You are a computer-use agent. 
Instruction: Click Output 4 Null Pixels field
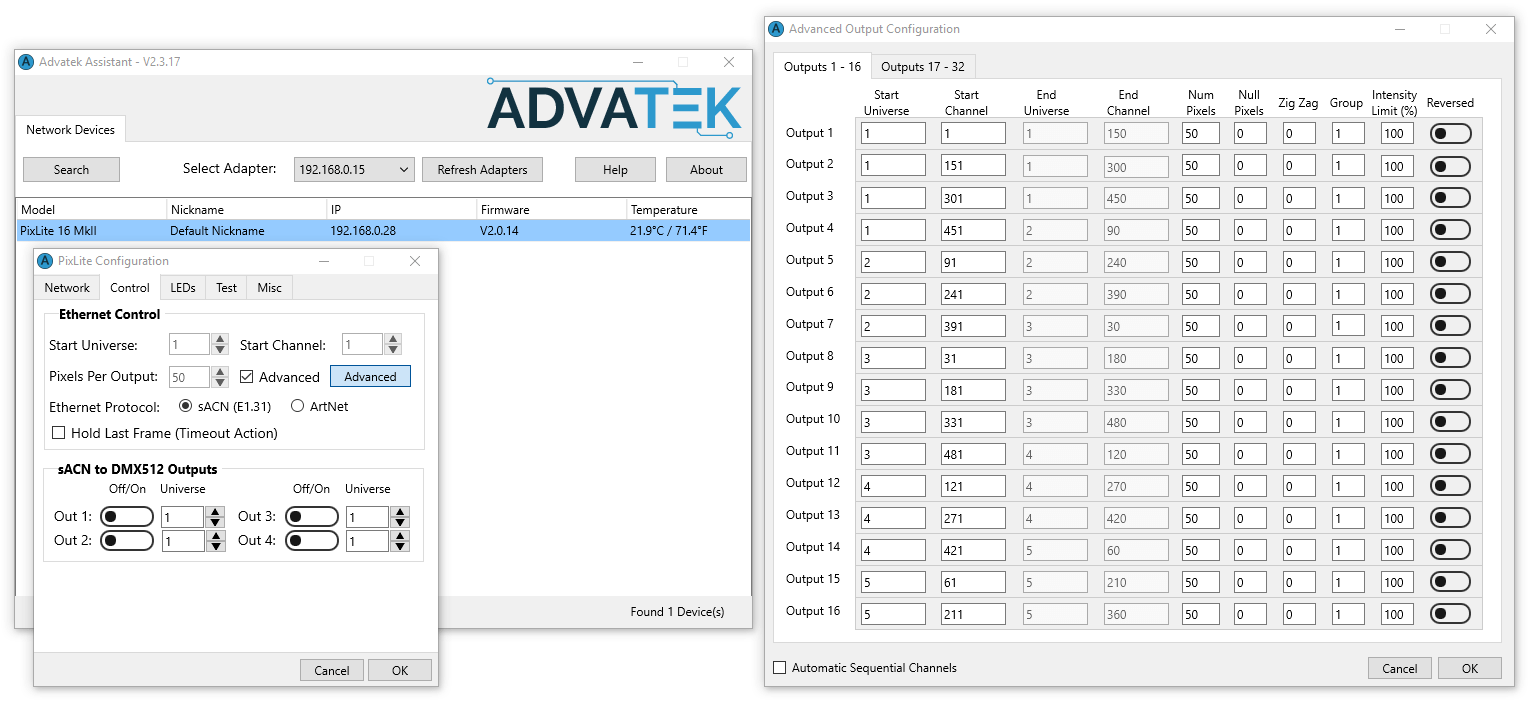pyautogui.click(x=1250, y=230)
